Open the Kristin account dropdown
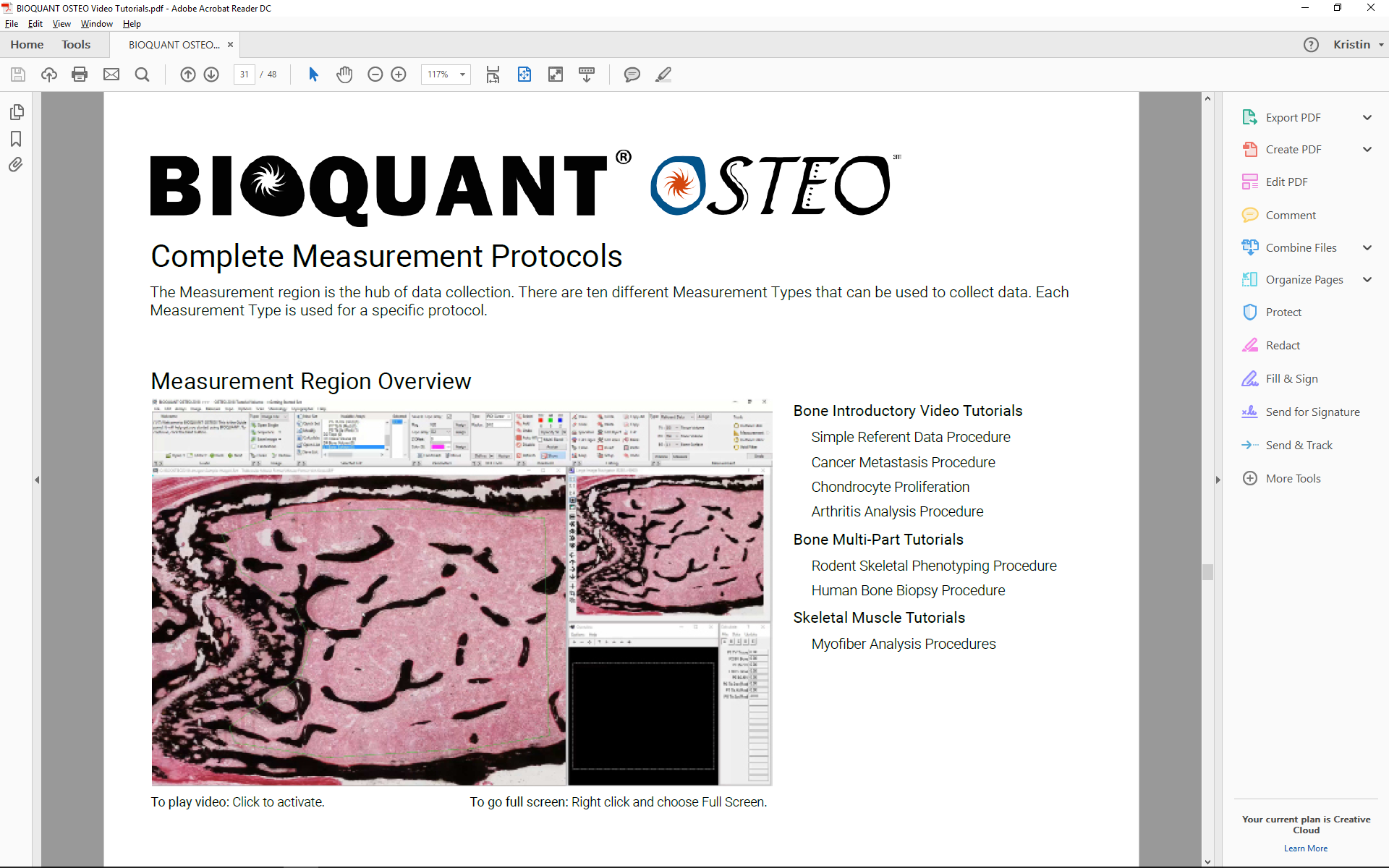1389x868 pixels. click(1358, 45)
